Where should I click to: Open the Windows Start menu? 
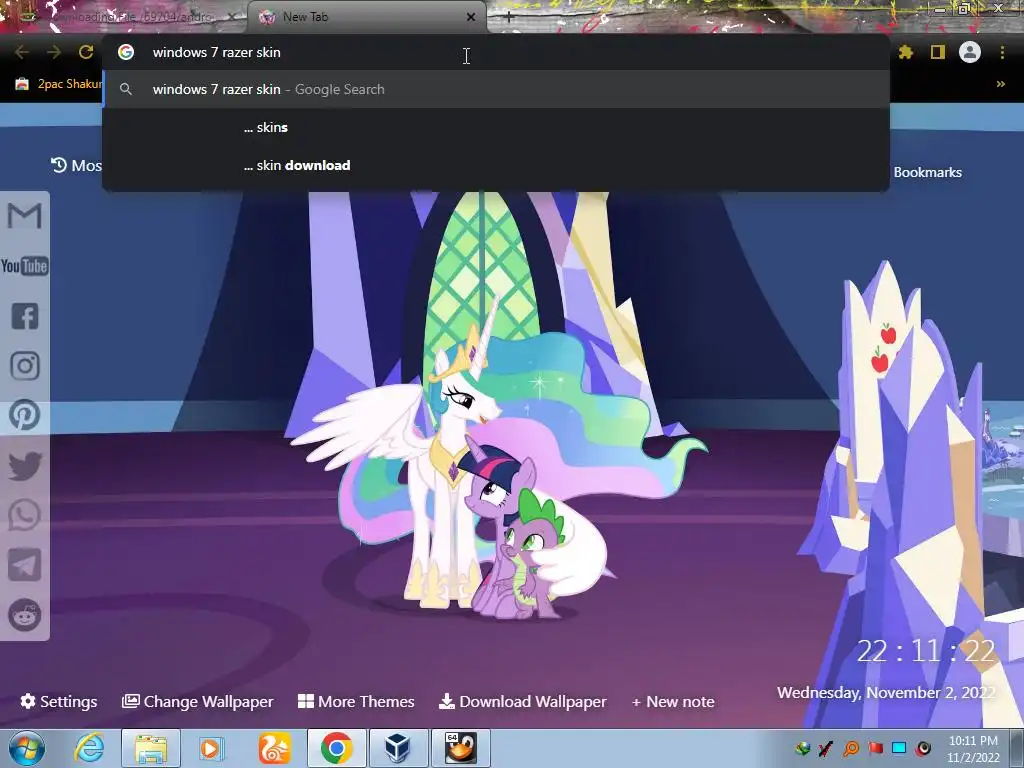[x=27, y=748]
